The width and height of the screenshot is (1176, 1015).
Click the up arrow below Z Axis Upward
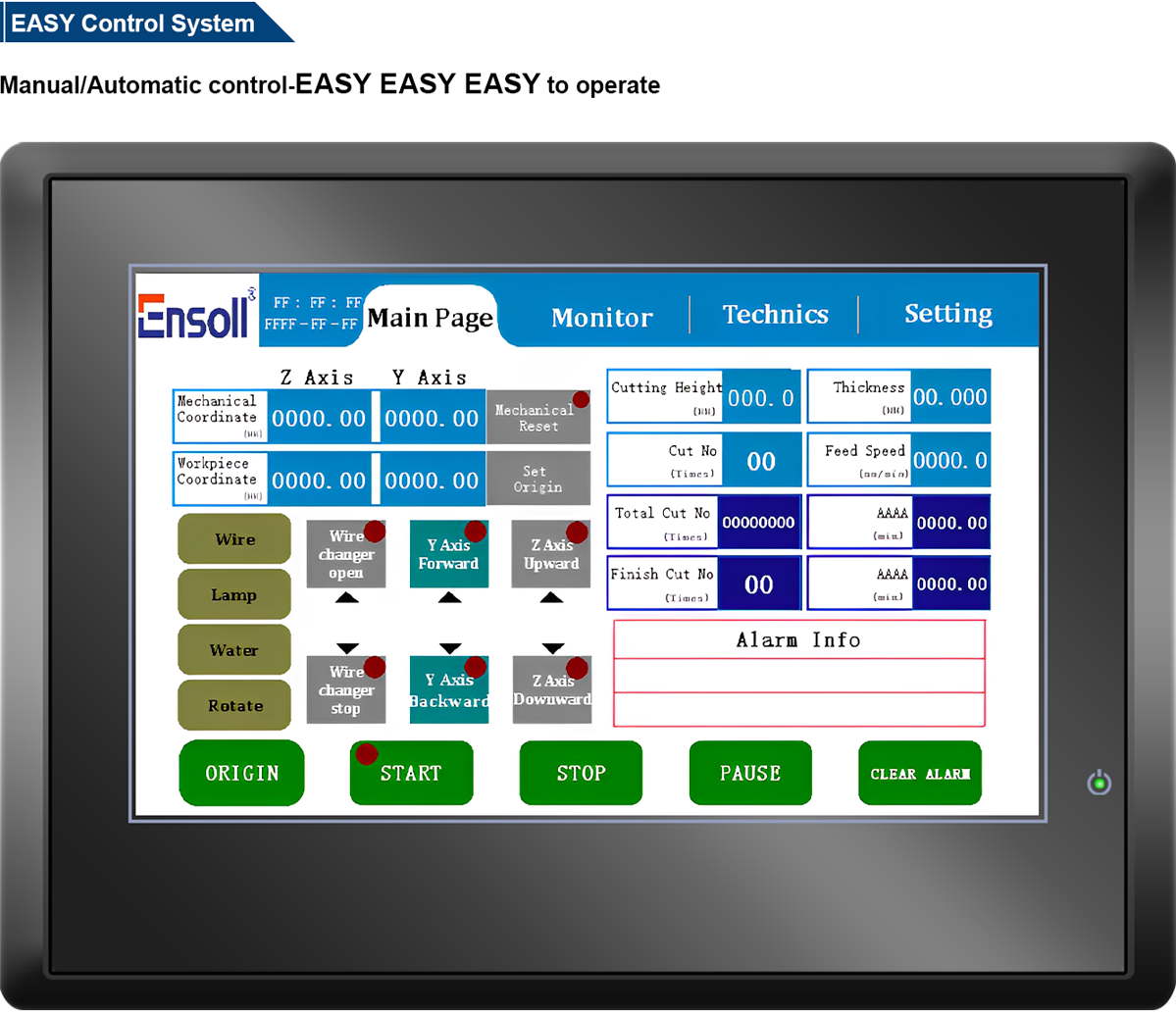coord(551,597)
